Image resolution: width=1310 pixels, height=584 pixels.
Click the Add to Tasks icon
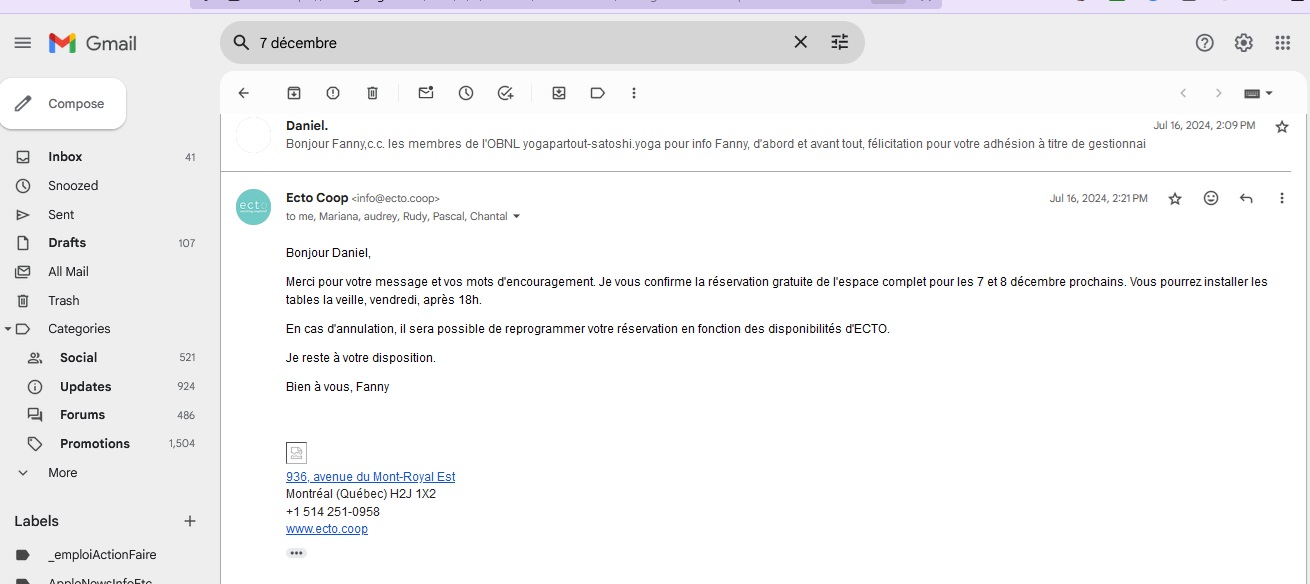[505, 93]
